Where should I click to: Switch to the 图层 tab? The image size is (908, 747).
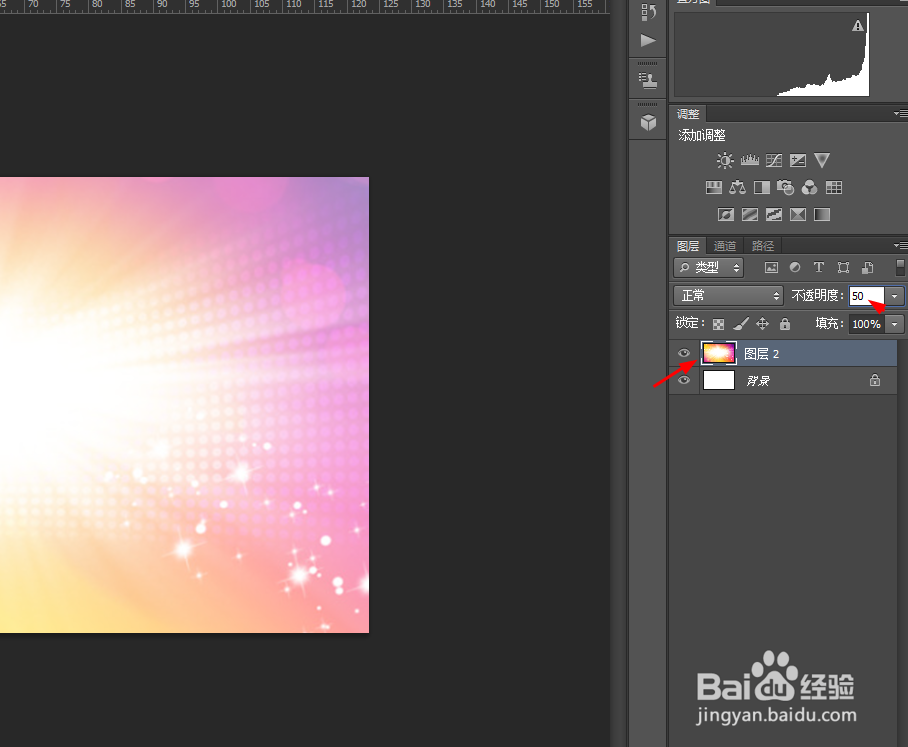click(x=688, y=246)
